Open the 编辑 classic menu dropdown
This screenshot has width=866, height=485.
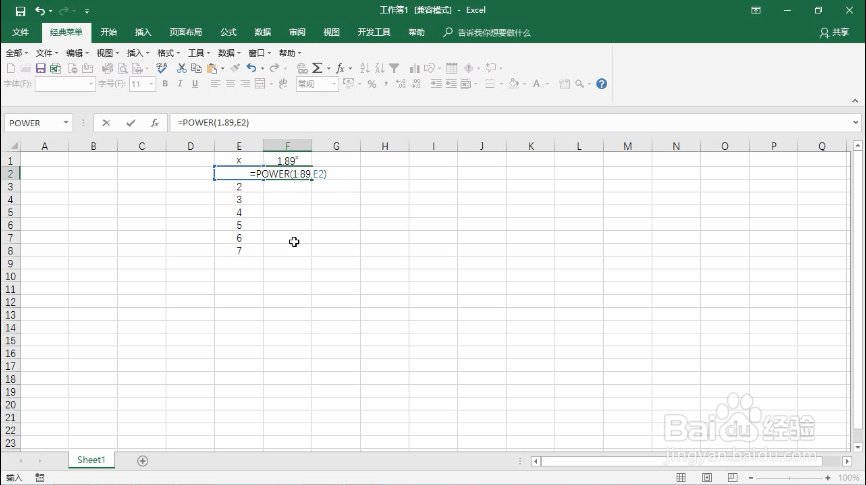click(77, 53)
